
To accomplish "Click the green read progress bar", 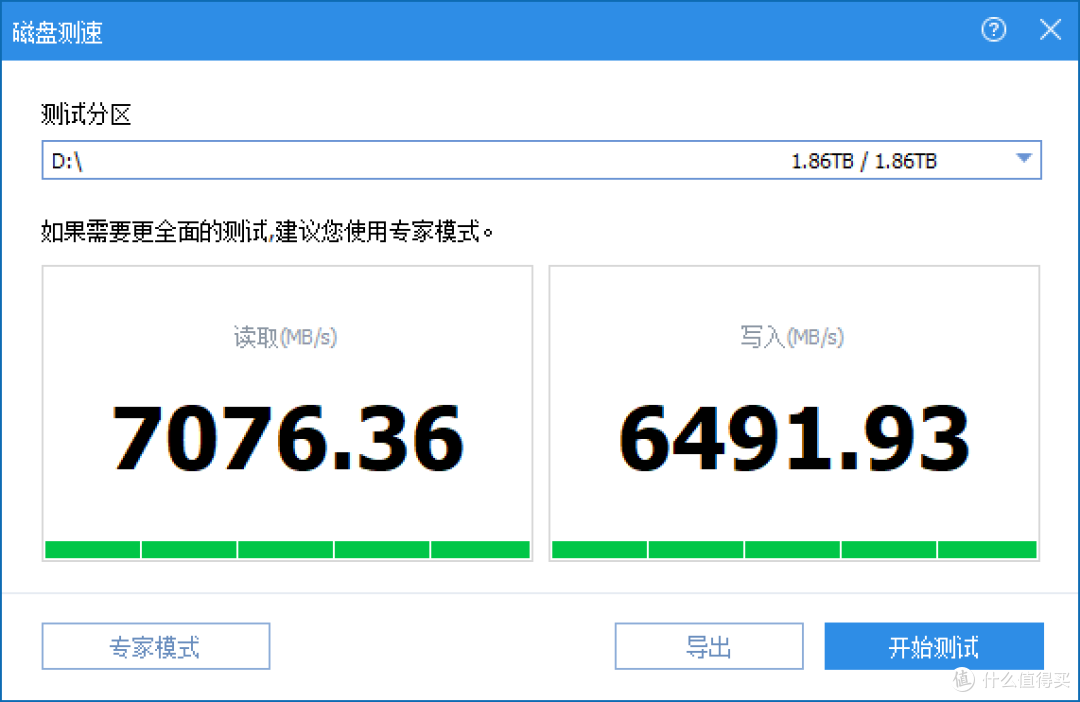I will point(287,549).
